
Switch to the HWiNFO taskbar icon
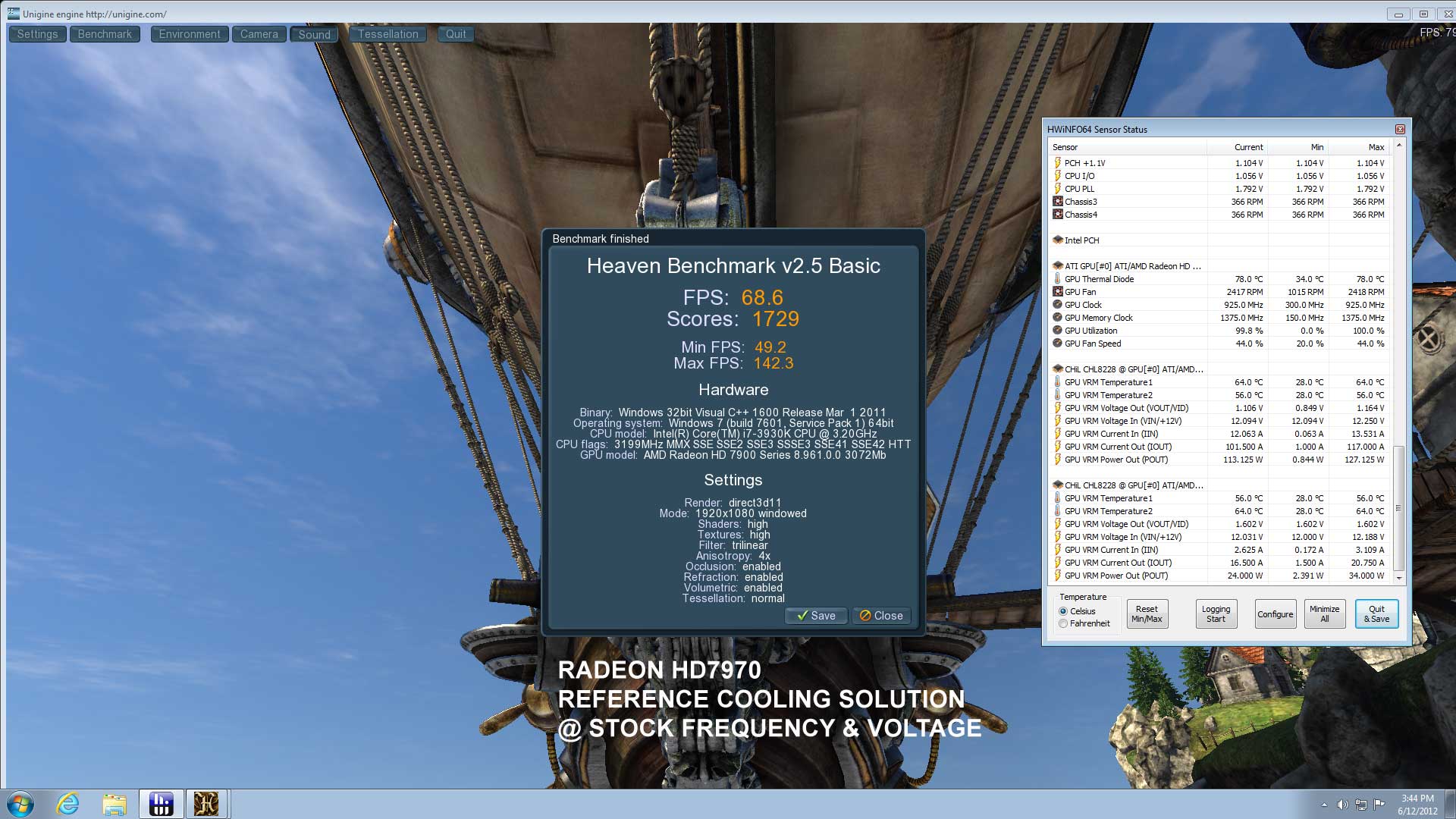[x=161, y=804]
